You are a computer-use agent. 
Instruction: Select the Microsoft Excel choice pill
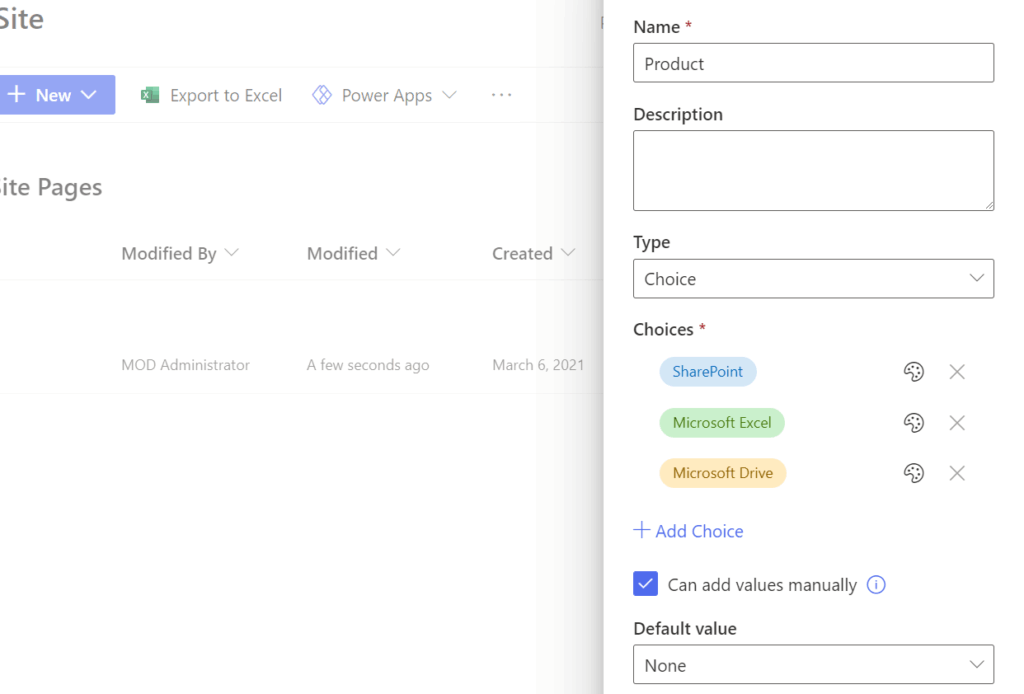point(722,422)
